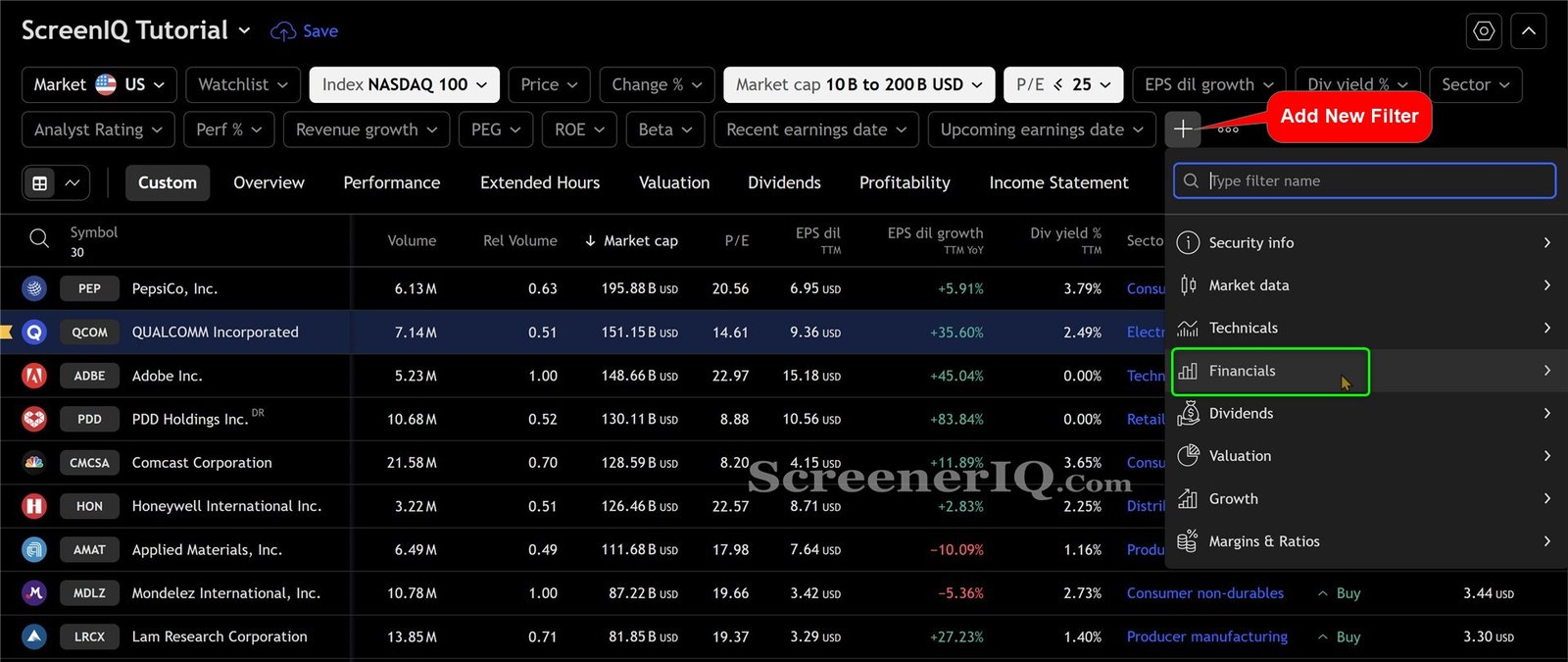
Task: Click the filter name search field
Action: pos(1364,180)
